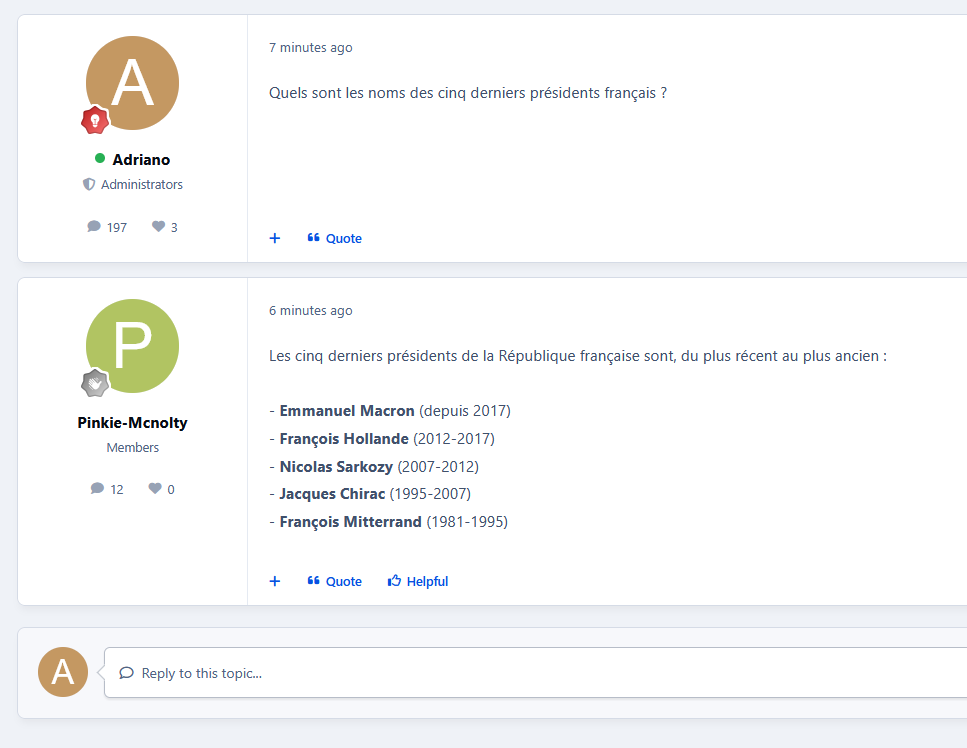Image resolution: width=967 pixels, height=748 pixels.
Task: Open the Pinkie-Mcnolty username profile link
Action: pos(132,422)
